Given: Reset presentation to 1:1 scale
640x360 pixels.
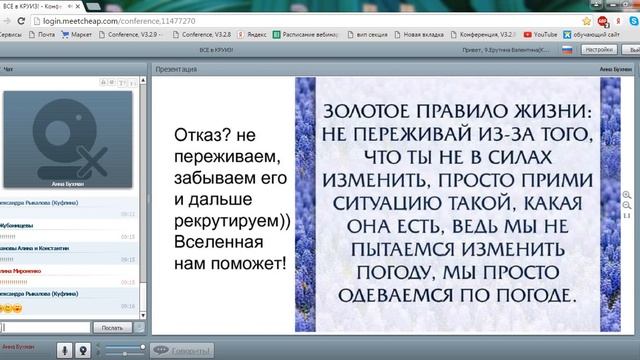Looking at the screenshot, I should pos(627,216).
